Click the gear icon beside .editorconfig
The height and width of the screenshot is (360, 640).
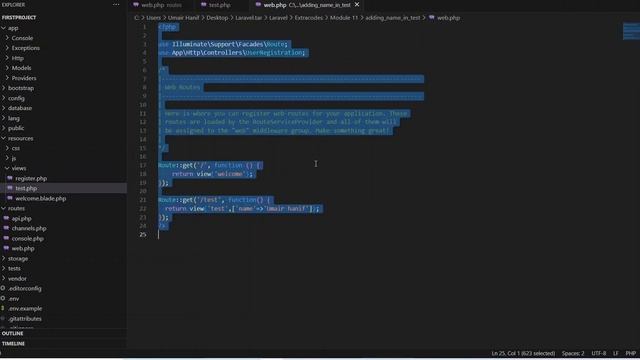[3, 288]
